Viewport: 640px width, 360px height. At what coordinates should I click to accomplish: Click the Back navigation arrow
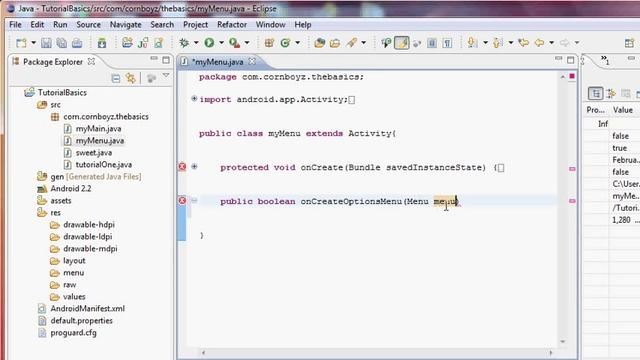539,42
